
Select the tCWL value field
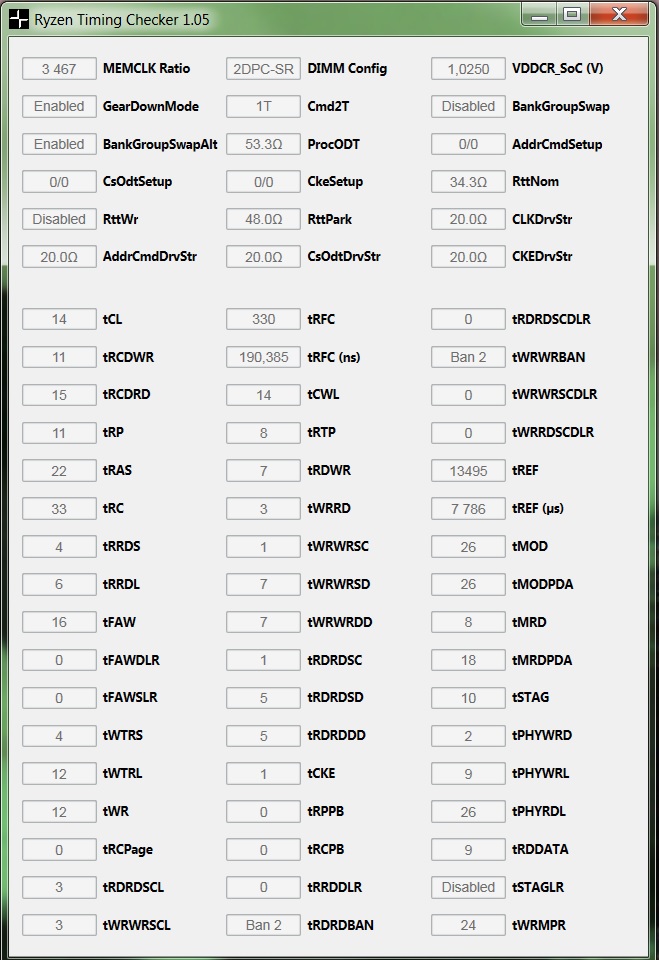[263, 396]
